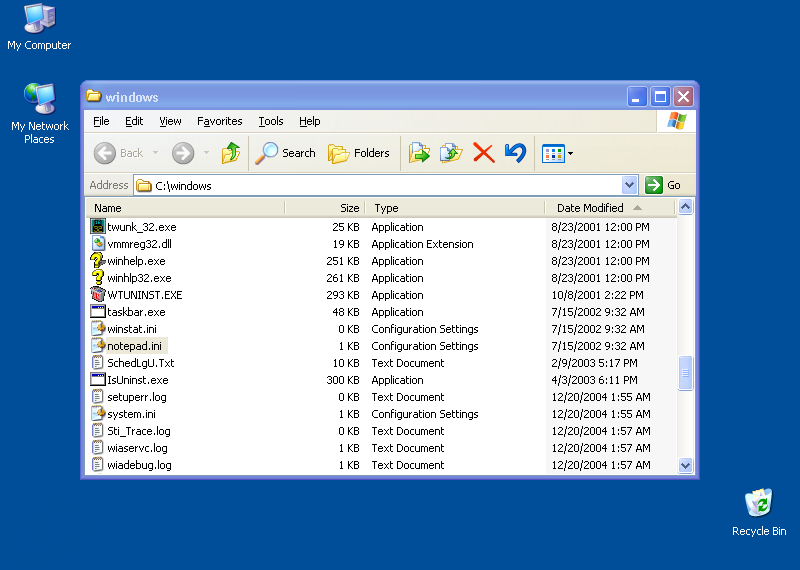Open the Help menu
The width and height of the screenshot is (800, 570).
tap(309, 121)
